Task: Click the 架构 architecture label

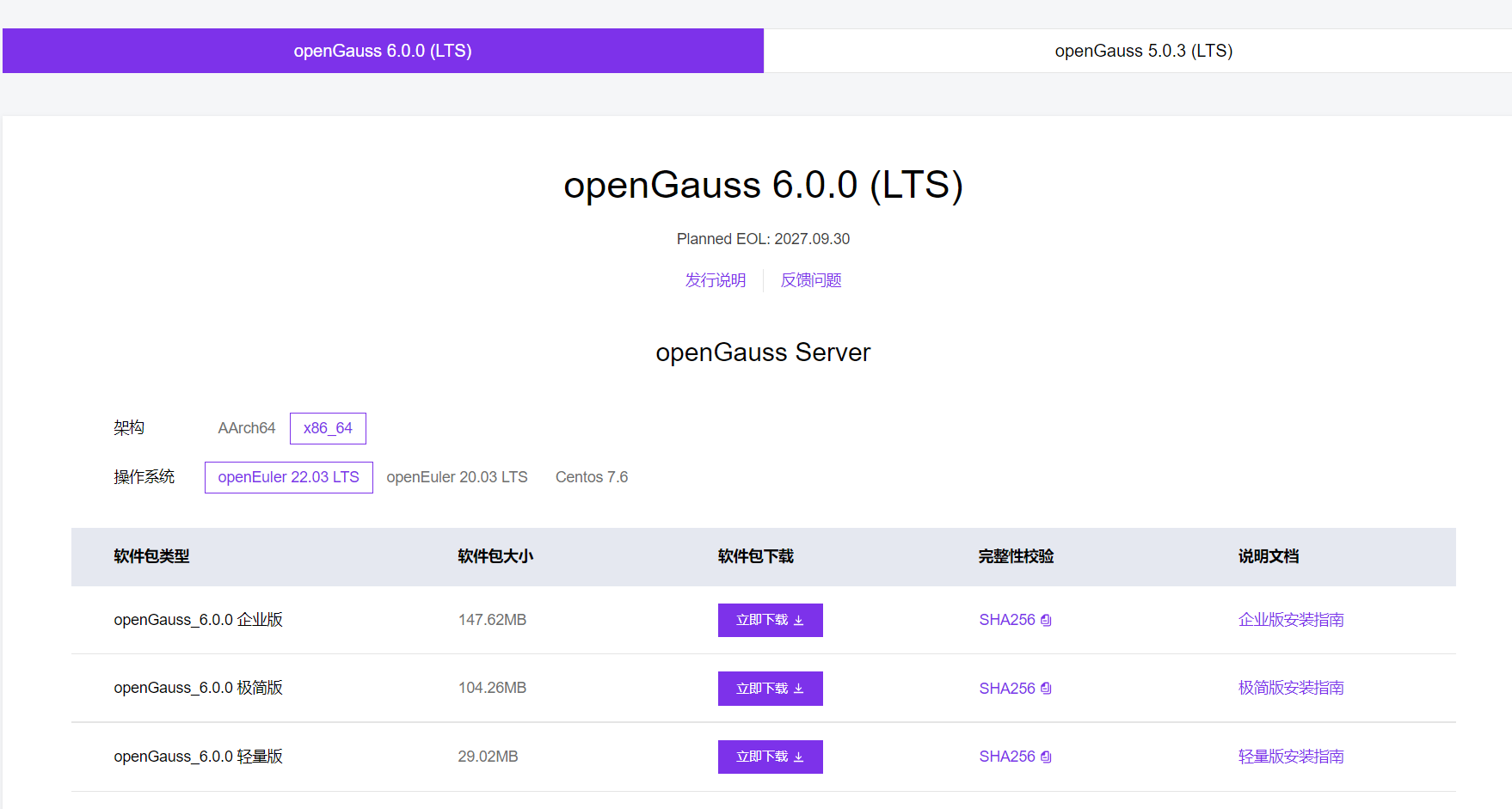Action: (129, 428)
